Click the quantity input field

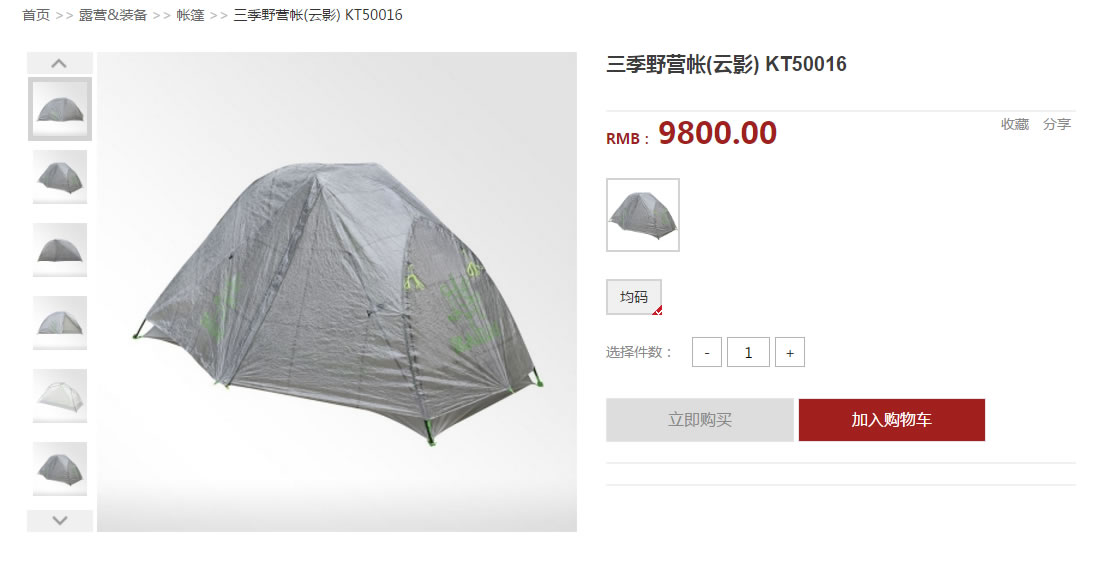coord(748,352)
